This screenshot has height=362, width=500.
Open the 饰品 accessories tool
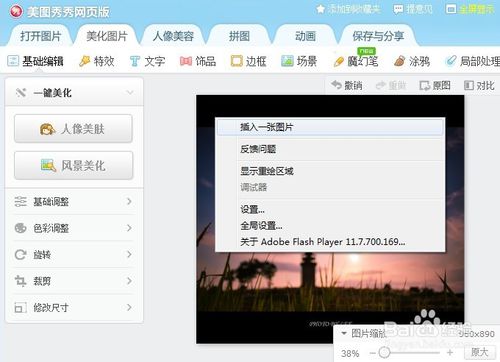(198, 61)
